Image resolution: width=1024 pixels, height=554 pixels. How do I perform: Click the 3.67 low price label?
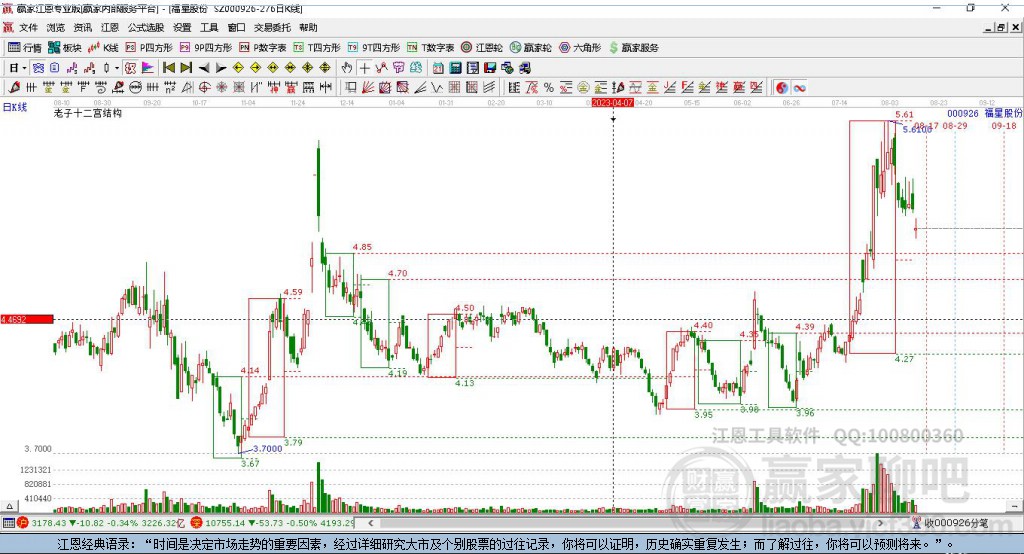tap(250, 463)
